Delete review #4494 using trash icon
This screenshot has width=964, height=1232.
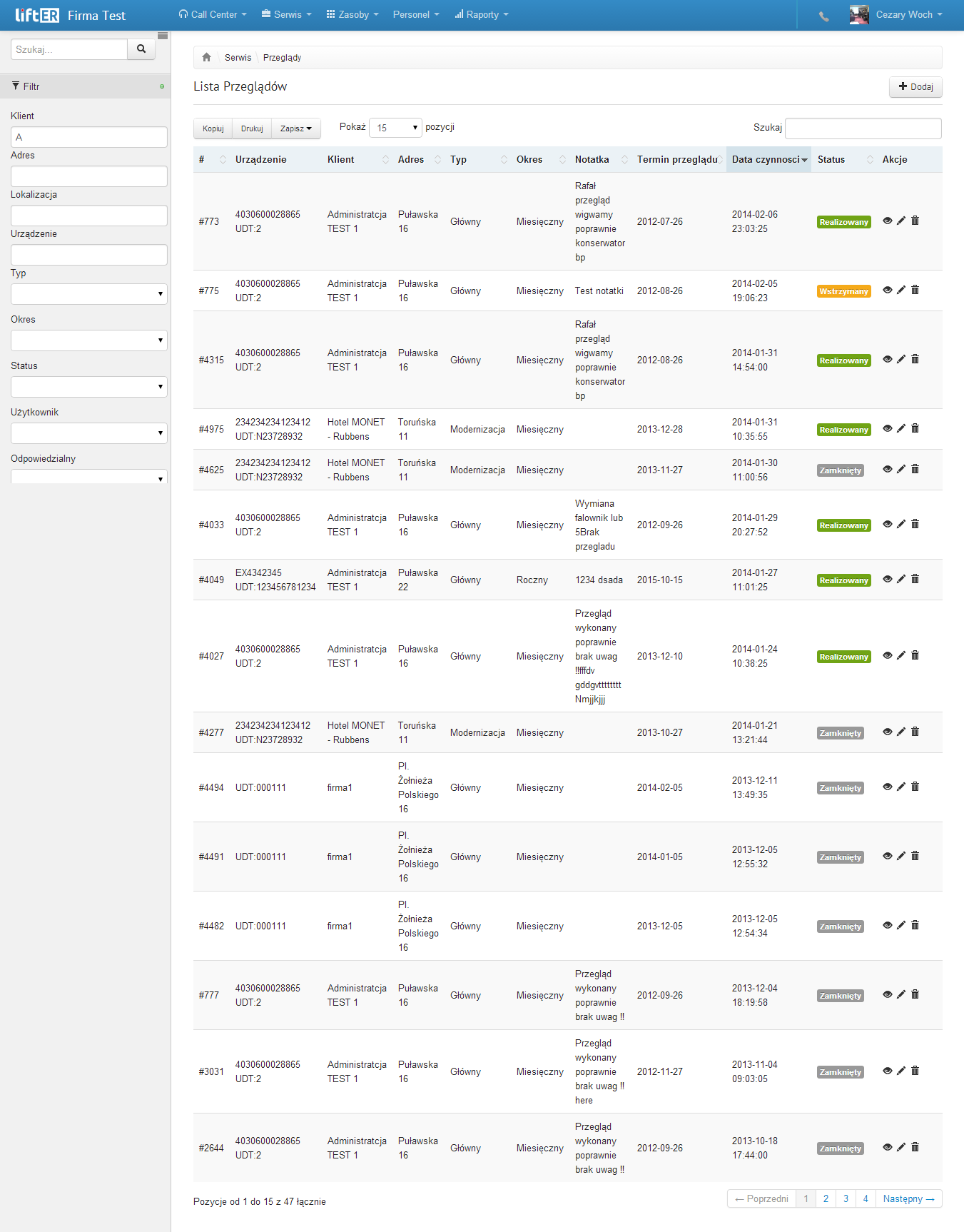(915, 787)
